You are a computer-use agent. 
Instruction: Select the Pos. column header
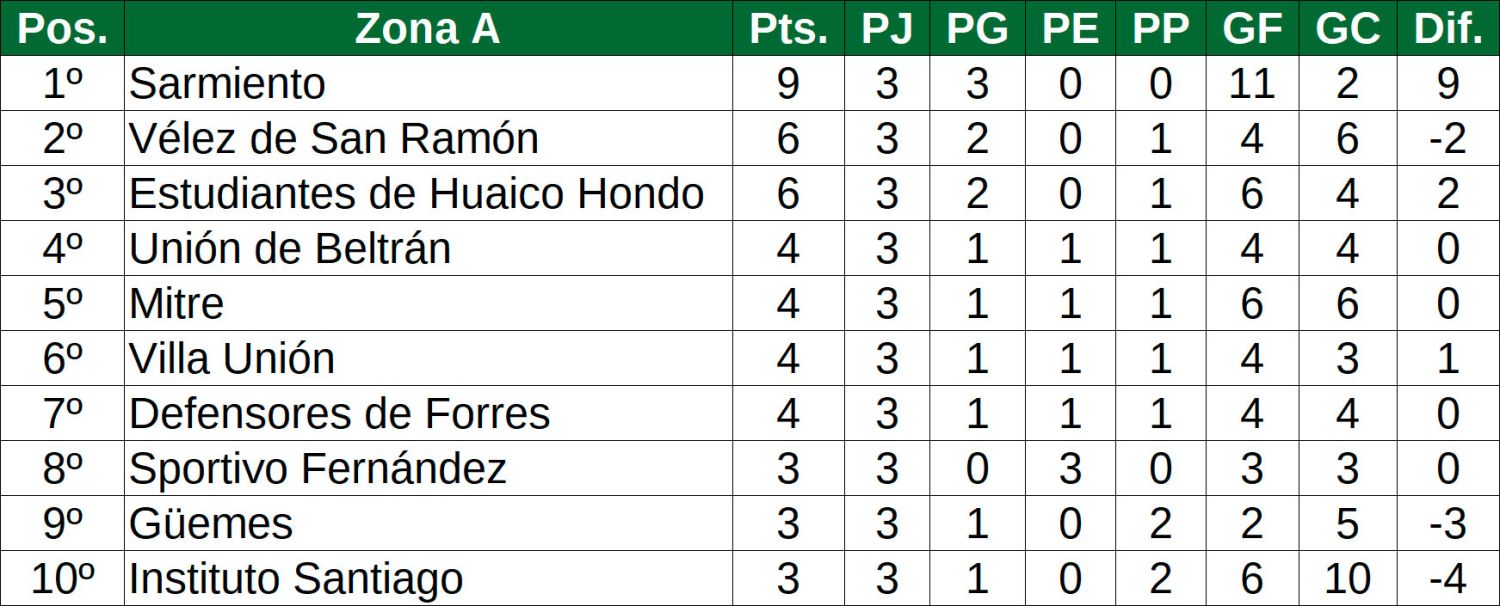62,29
